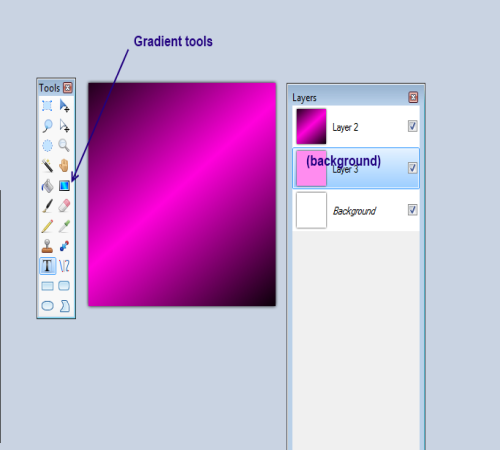Screen dimensions: 500x450
Task: Select the Magic Wand tool
Action: pyautogui.click(x=47, y=166)
